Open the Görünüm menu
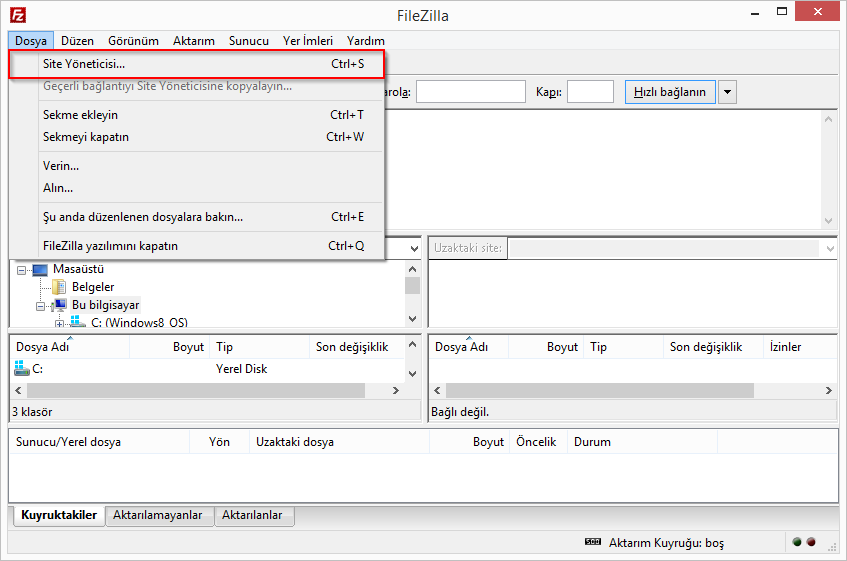The image size is (847, 561). pyautogui.click(x=133, y=40)
